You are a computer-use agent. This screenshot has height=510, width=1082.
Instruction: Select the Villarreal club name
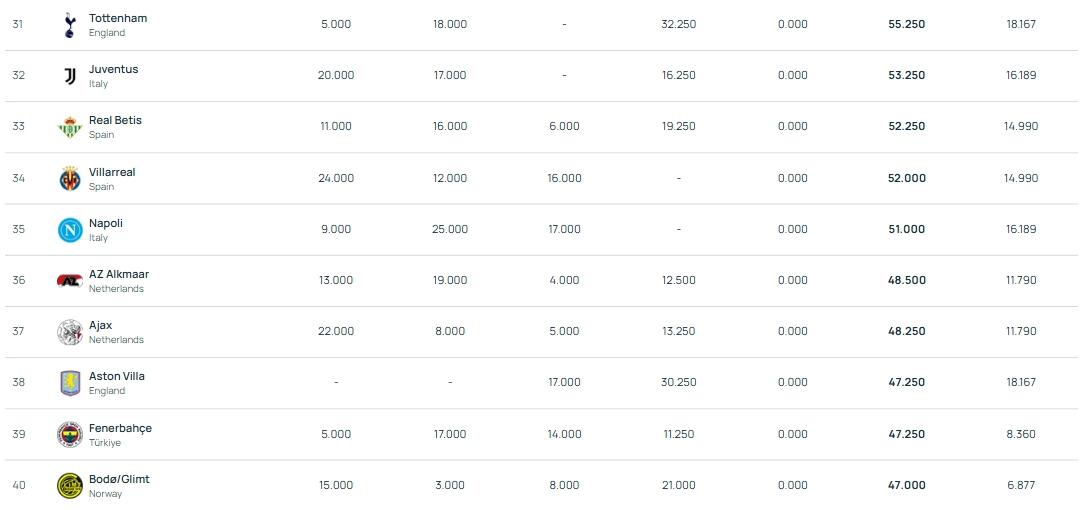coord(112,172)
